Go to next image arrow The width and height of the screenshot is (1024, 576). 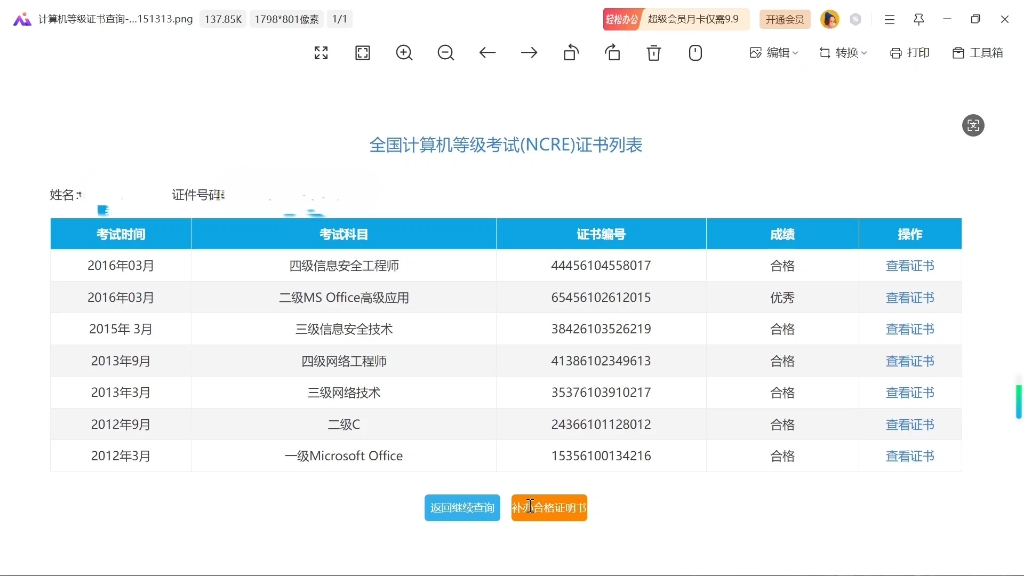[x=529, y=53]
